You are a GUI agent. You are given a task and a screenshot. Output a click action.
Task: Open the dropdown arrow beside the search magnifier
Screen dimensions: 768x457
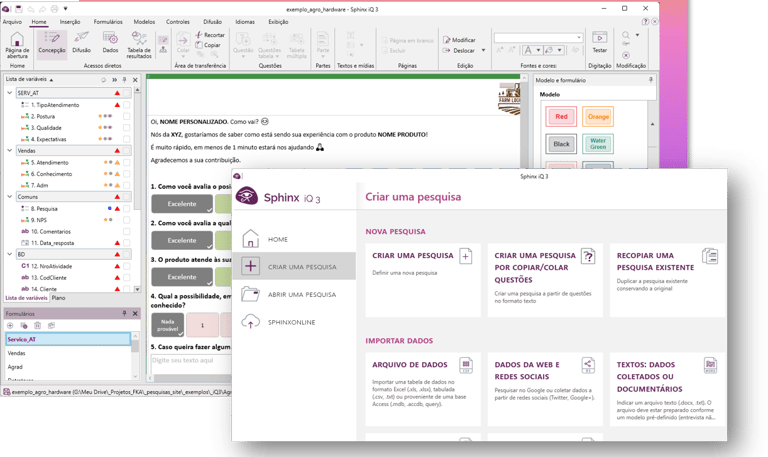637,35
